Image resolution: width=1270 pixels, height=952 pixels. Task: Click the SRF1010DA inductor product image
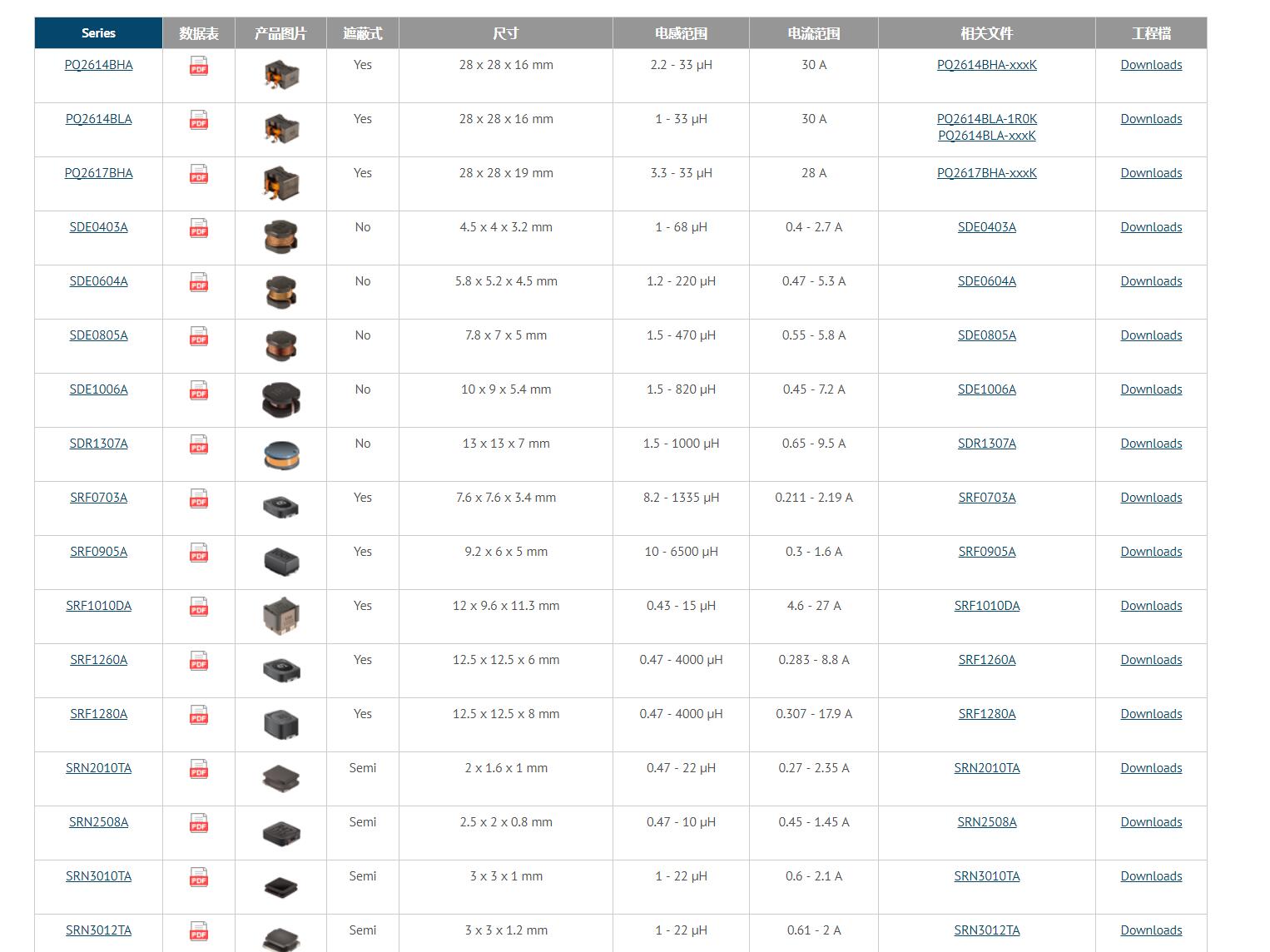click(x=280, y=617)
